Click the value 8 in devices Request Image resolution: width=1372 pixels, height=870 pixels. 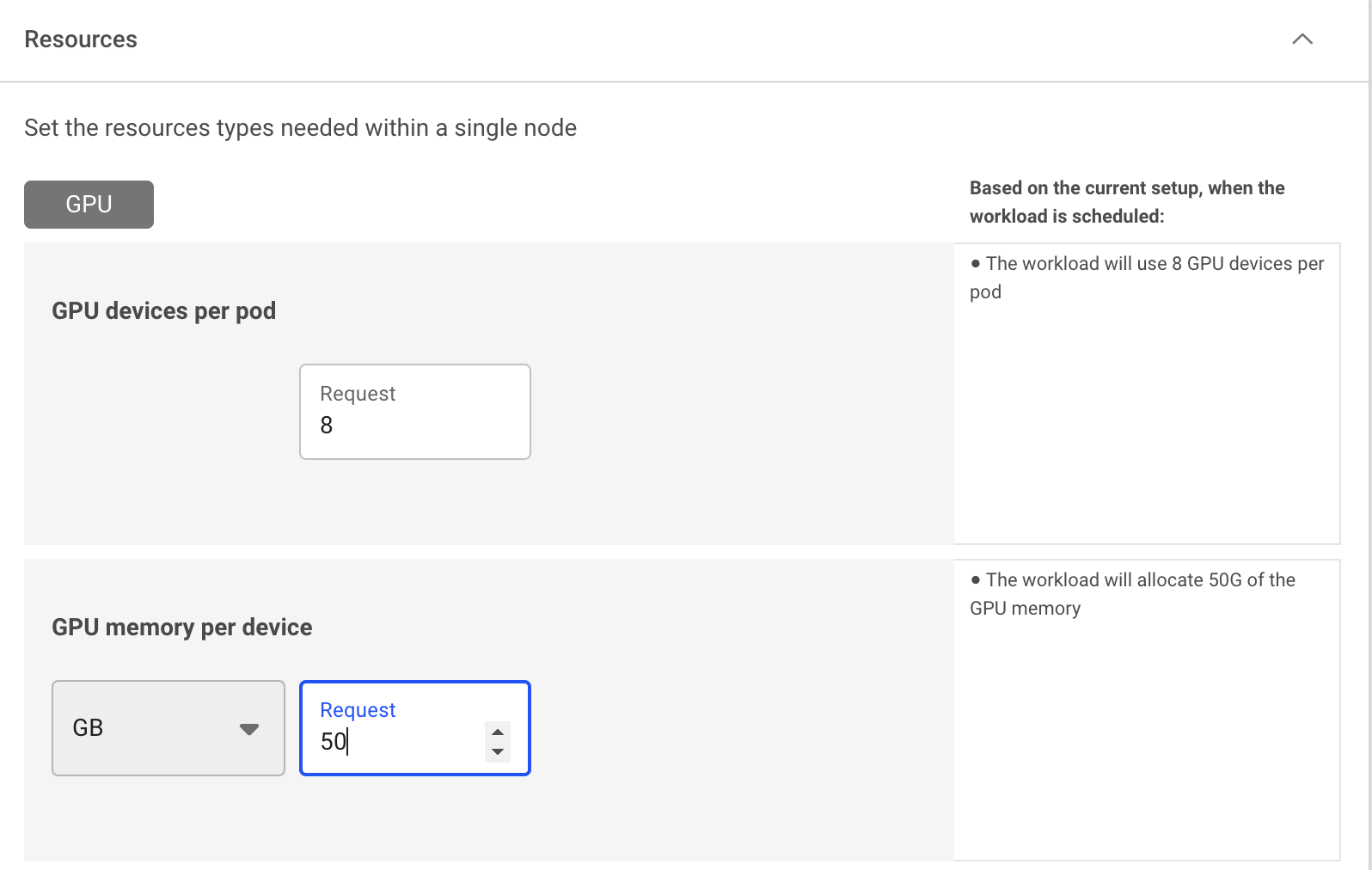point(327,426)
